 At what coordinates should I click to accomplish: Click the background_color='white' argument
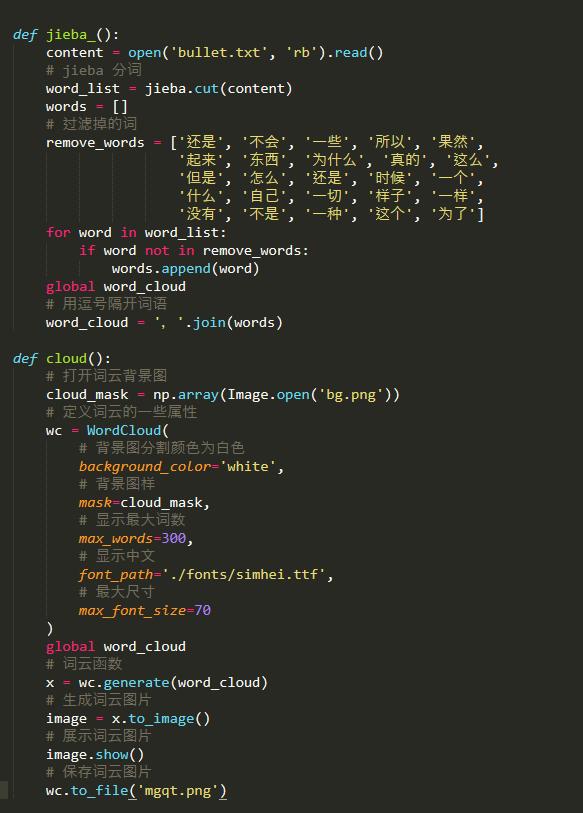pyautogui.click(x=177, y=467)
